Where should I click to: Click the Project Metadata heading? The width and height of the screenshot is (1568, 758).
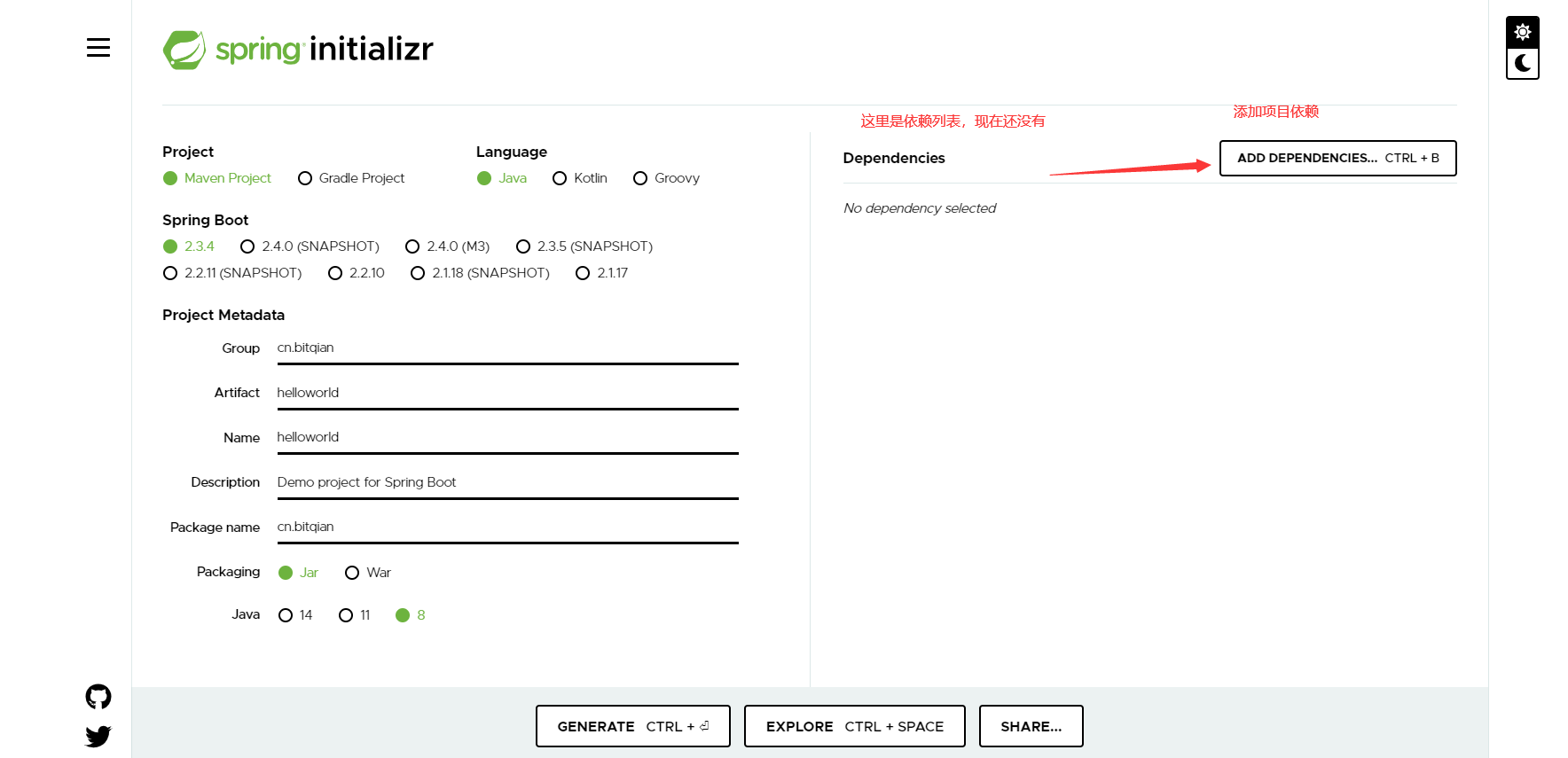tap(223, 315)
